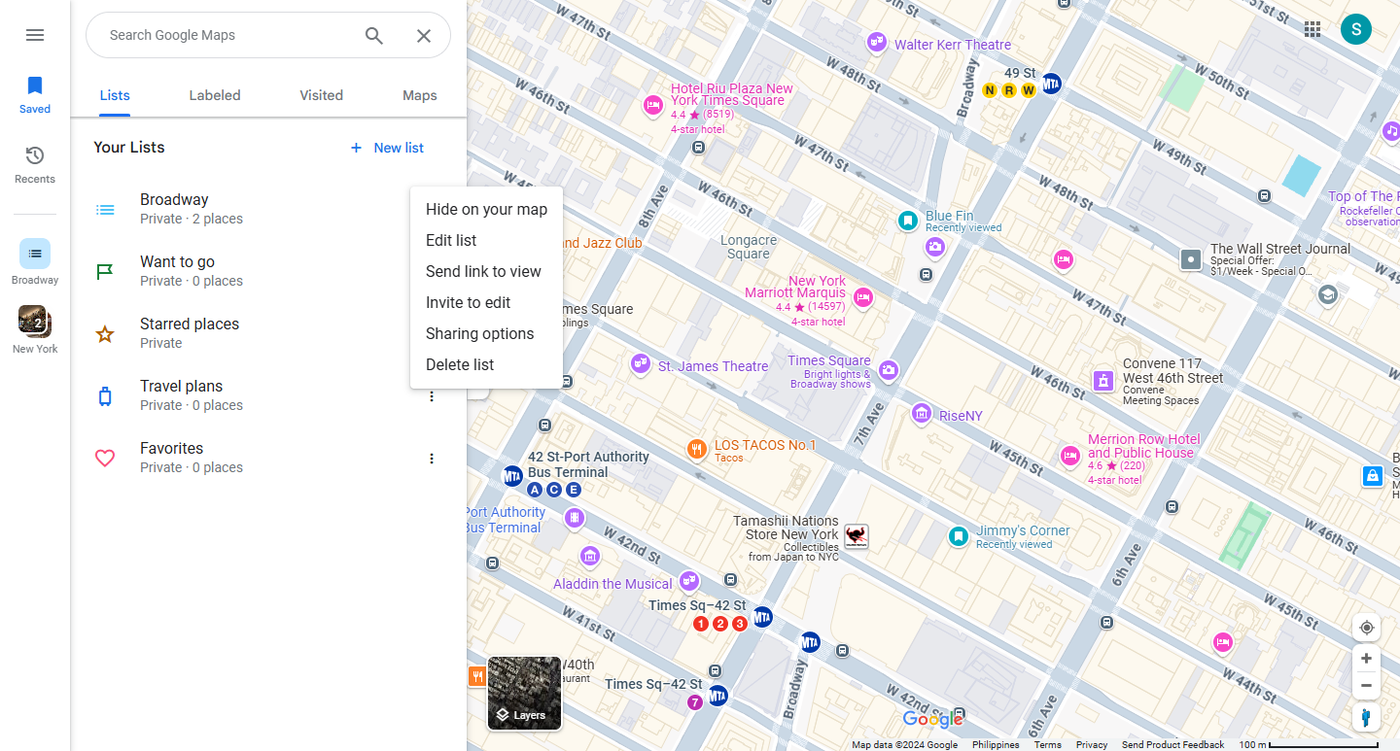
Task: Choose Edit list from menu
Action: click(x=487, y=240)
